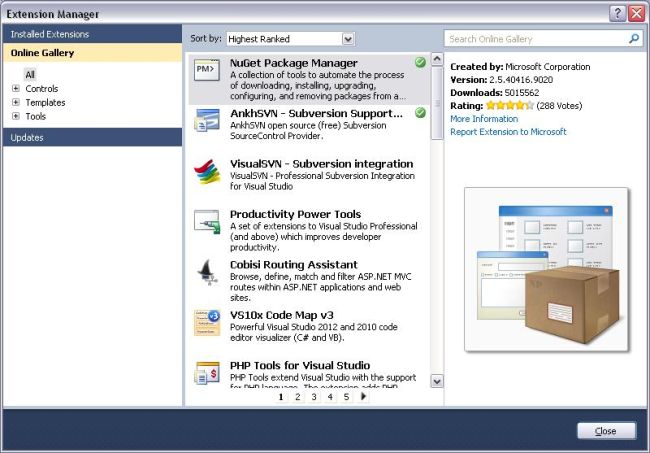The height and width of the screenshot is (453, 650).
Task: Click the NuGet package preview thumbnail
Action: coord(546,269)
